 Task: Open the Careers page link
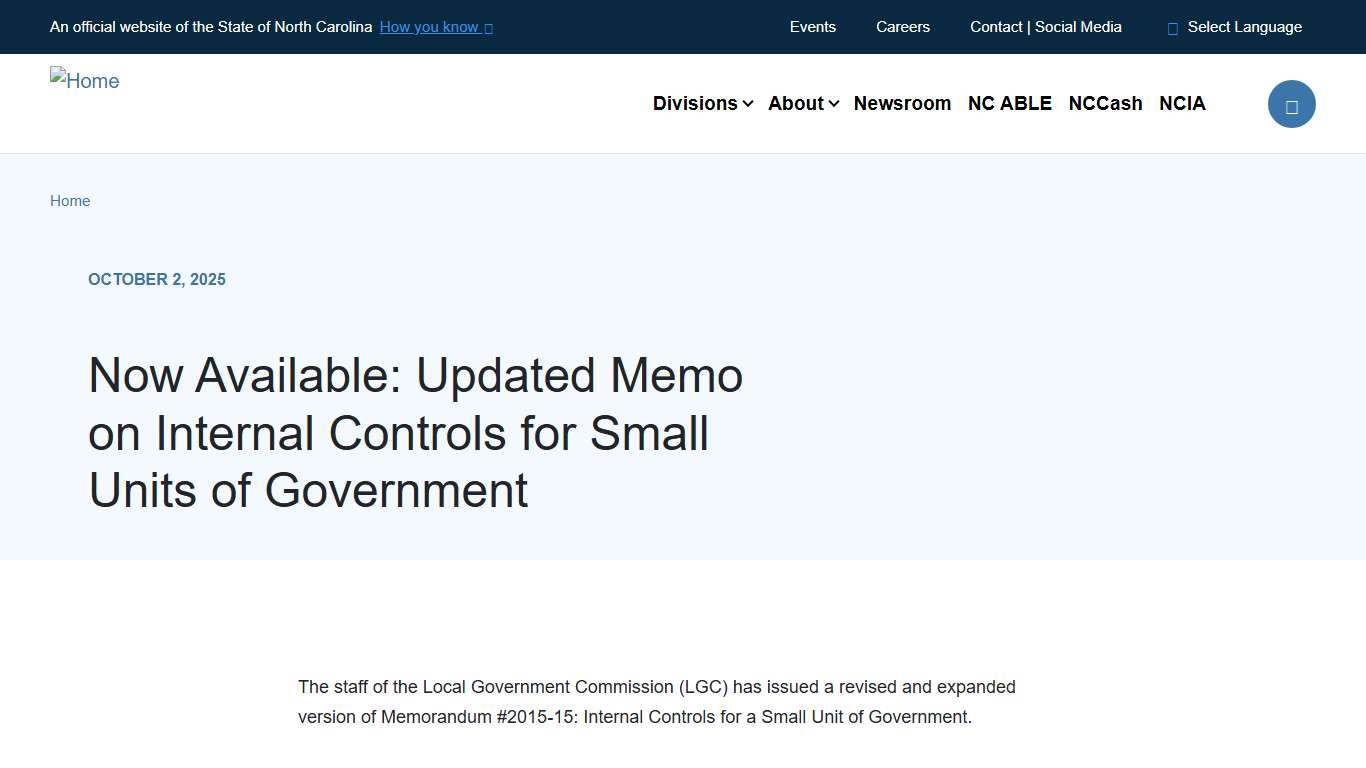click(x=902, y=27)
